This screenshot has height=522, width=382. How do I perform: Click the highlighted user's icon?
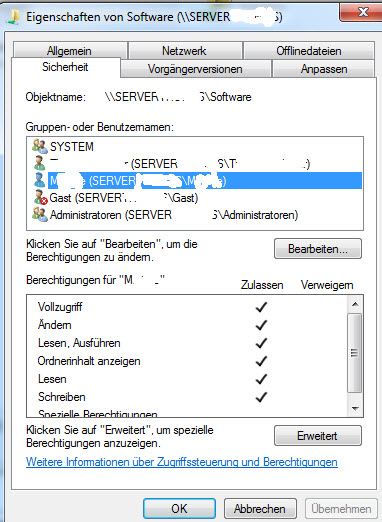point(40,180)
